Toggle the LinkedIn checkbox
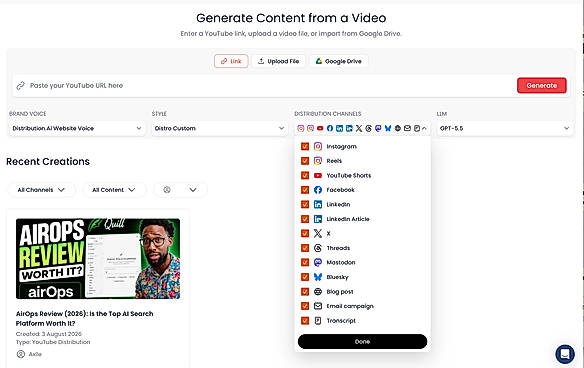This screenshot has width=584, height=368. pos(305,204)
